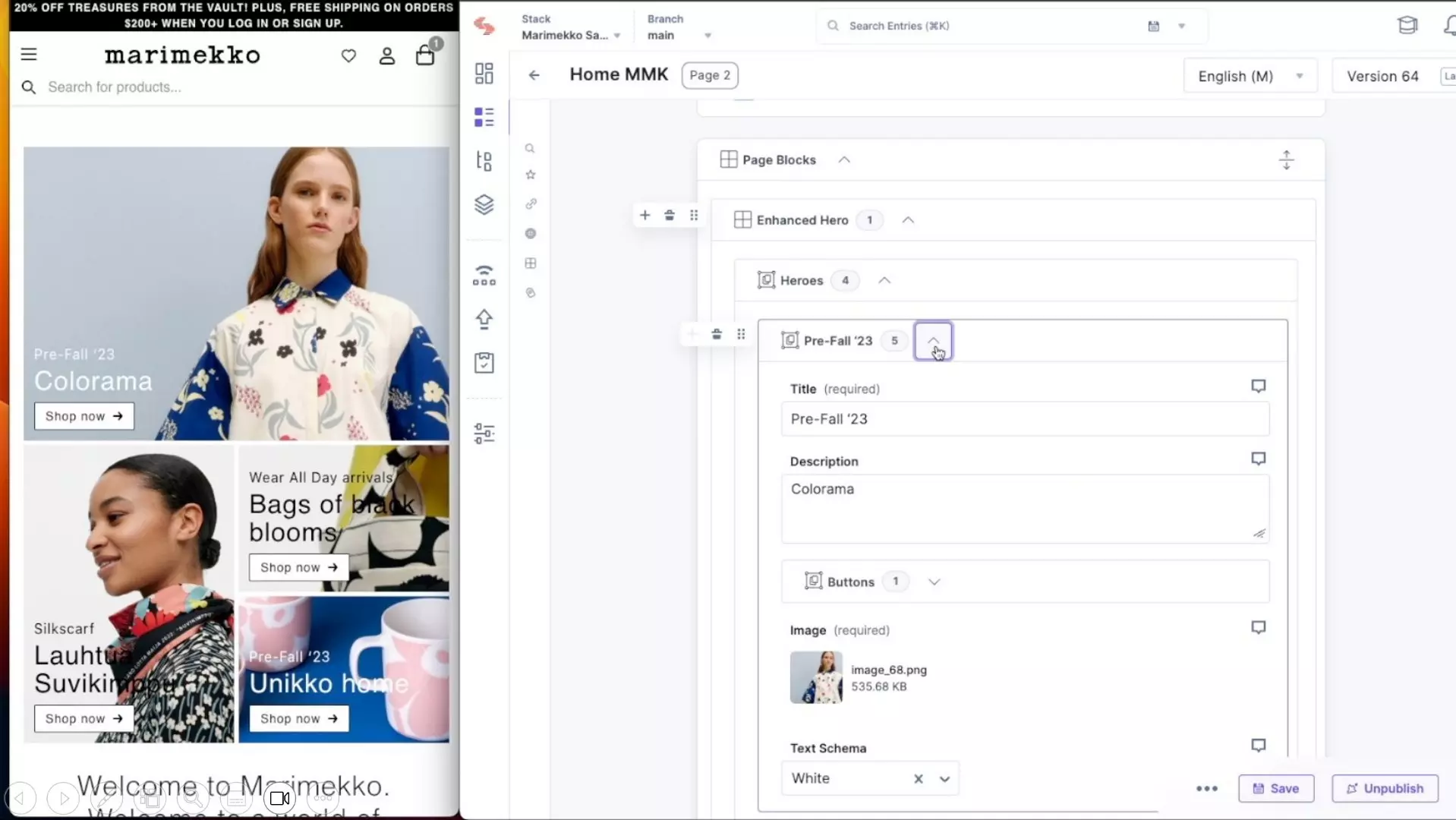Image resolution: width=1456 pixels, height=820 pixels.
Task: Open the Dashboard icon in sidebar
Action: [x=484, y=73]
